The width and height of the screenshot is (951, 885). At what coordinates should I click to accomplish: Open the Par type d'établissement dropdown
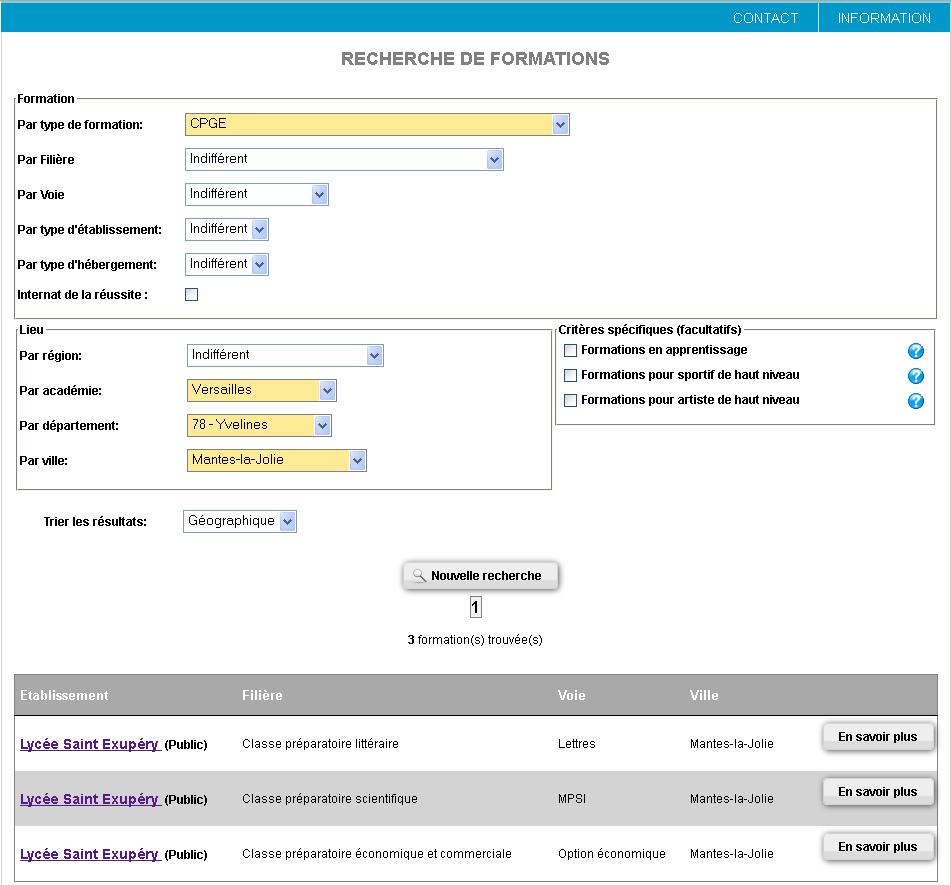(x=226, y=229)
